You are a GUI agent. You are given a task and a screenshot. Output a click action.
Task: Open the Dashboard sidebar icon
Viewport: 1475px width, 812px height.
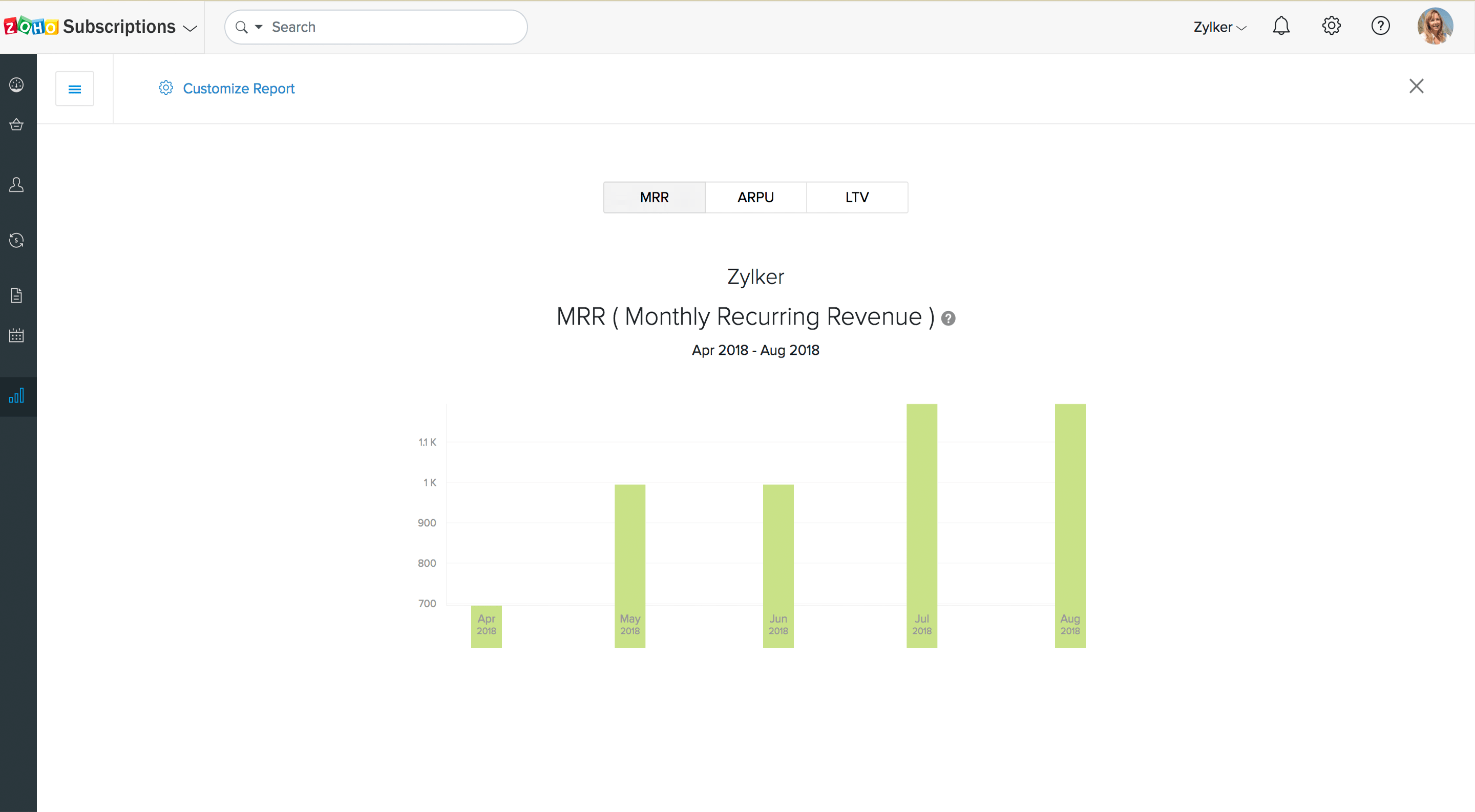click(16, 84)
